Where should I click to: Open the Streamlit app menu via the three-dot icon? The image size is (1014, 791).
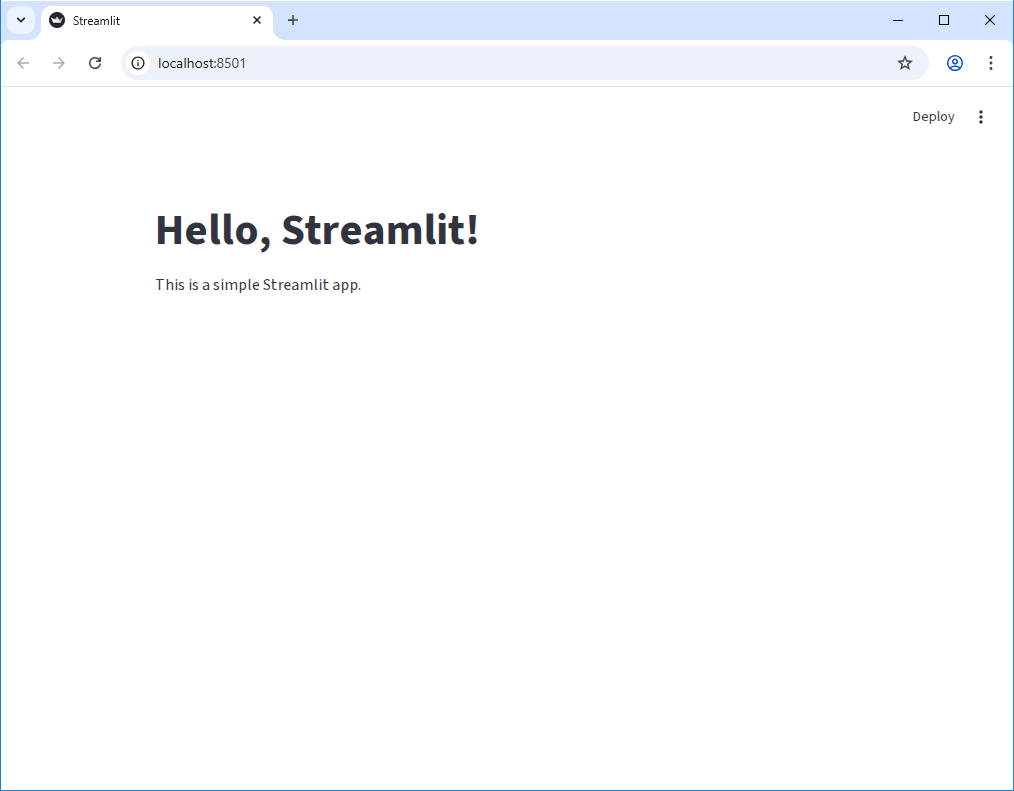[981, 116]
